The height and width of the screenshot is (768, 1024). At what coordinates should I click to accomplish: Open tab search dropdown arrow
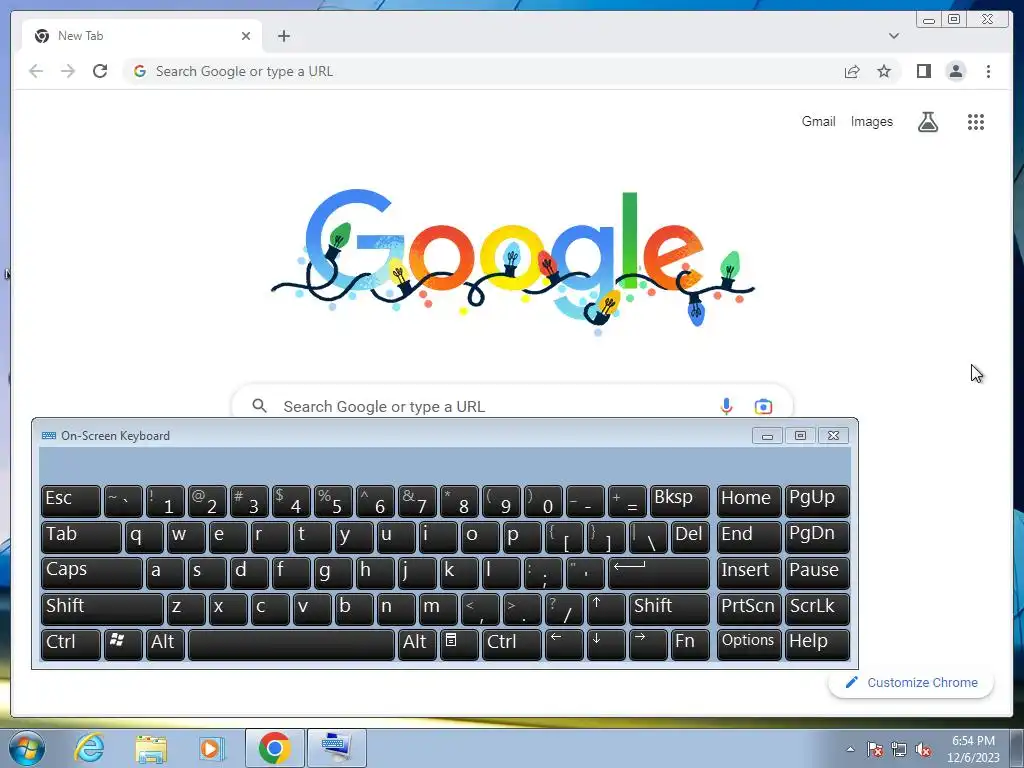click(x=893, y=36)
